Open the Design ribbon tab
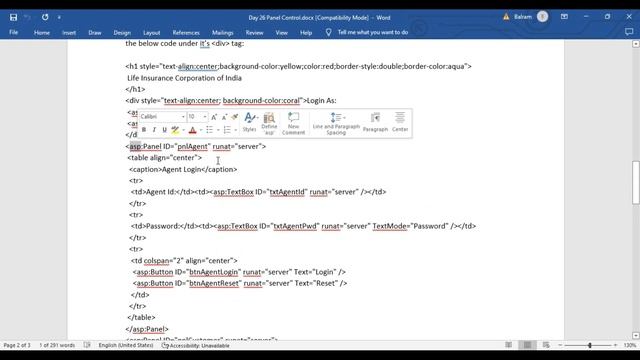This screenshot has width=640, height=360. coord(122,32)
